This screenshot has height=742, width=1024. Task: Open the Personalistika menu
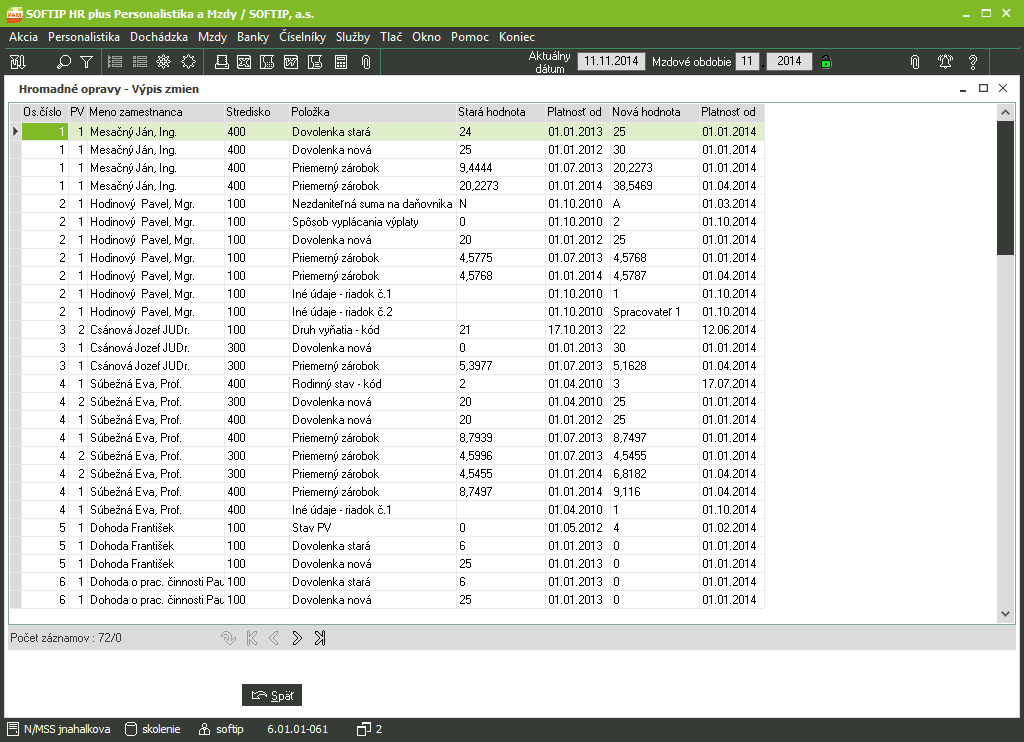84,37
